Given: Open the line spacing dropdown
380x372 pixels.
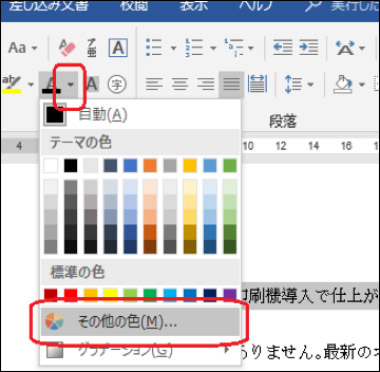Looking at the screenshot, I should (299, 84).
